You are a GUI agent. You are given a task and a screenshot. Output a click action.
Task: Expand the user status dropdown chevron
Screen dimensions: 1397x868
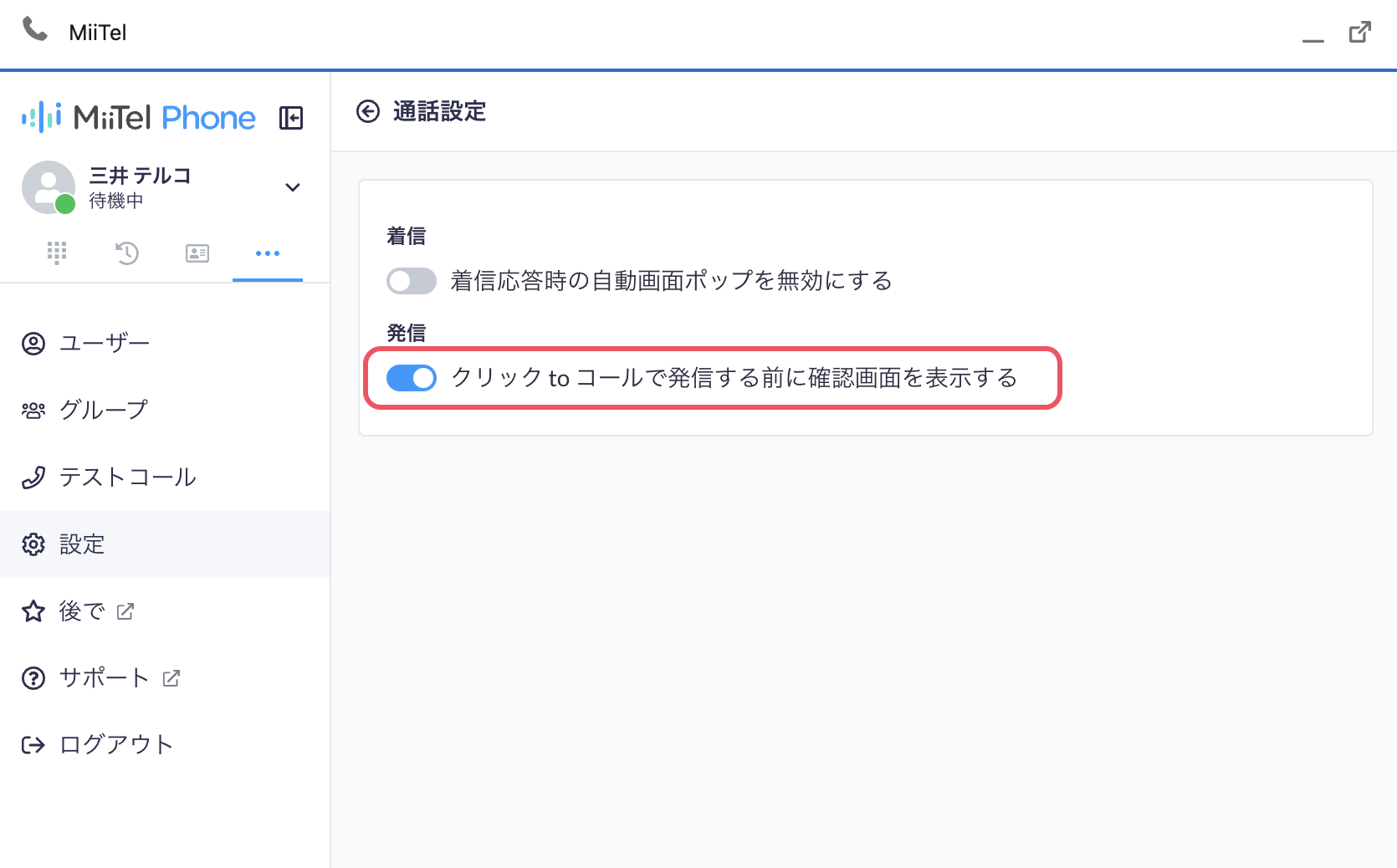[293, 187]
